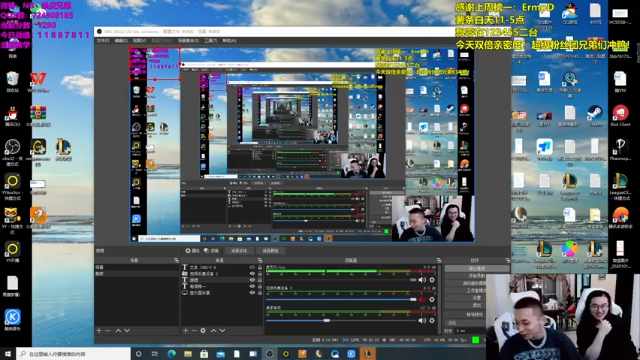The image size is (640, 360).
Task: Toggle the eye icon on the selected third source row
Action: tap(252, 280)
